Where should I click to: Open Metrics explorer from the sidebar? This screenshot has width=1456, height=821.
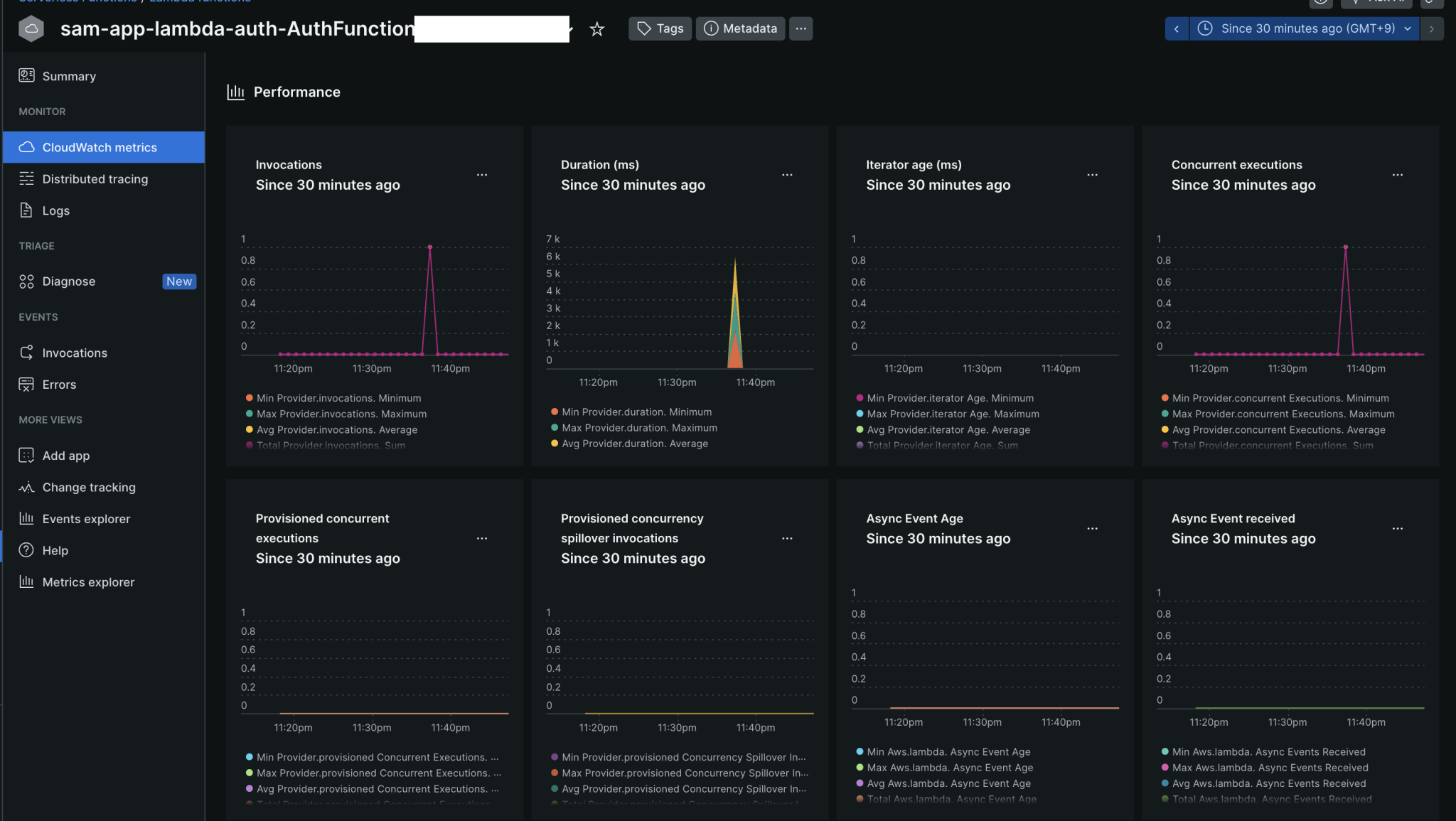point(88,581)
